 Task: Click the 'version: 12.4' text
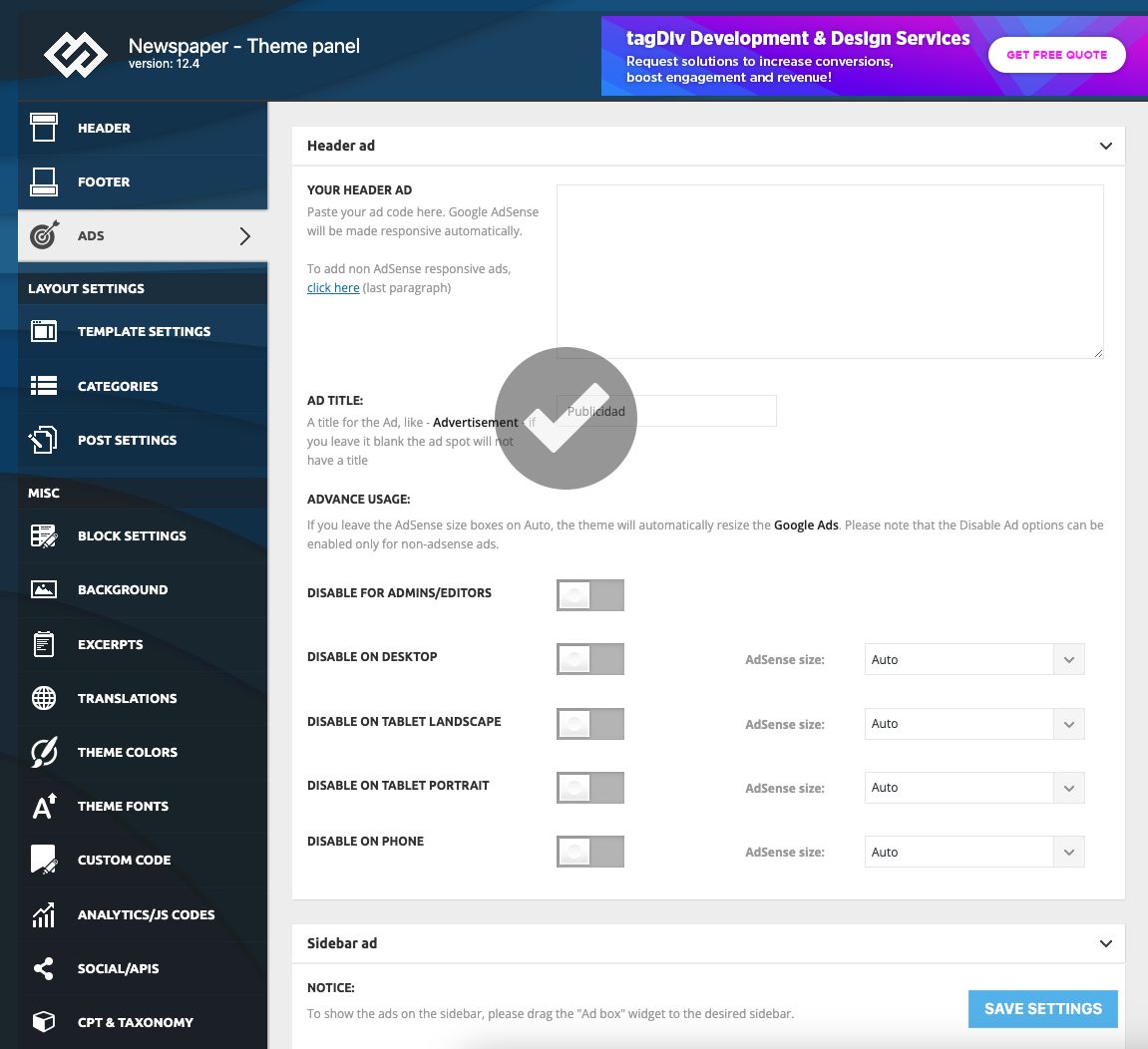pos(164,64)
